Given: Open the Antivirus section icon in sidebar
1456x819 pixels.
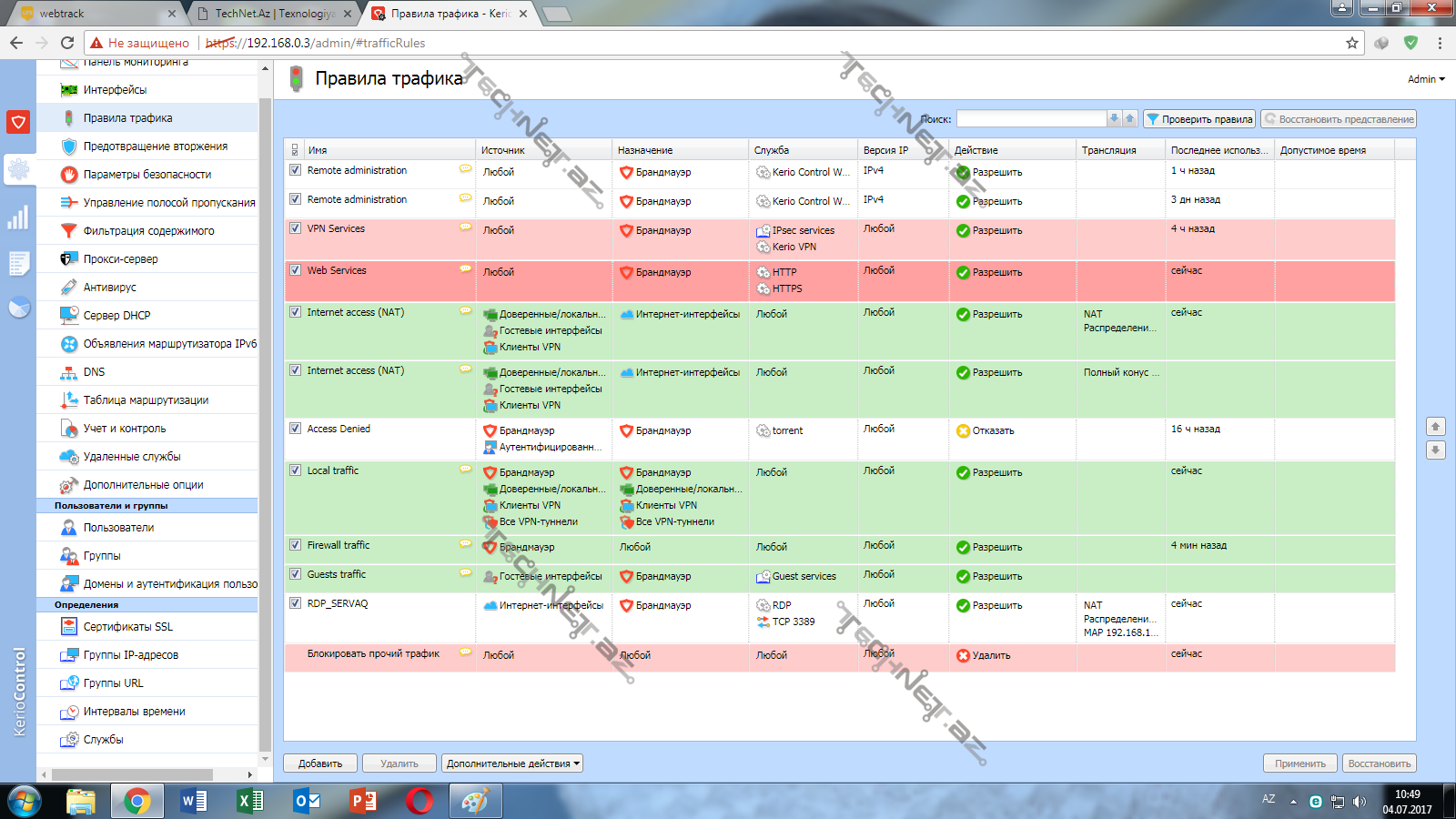Looking at the screenshot, I should [x=69, y=288].
